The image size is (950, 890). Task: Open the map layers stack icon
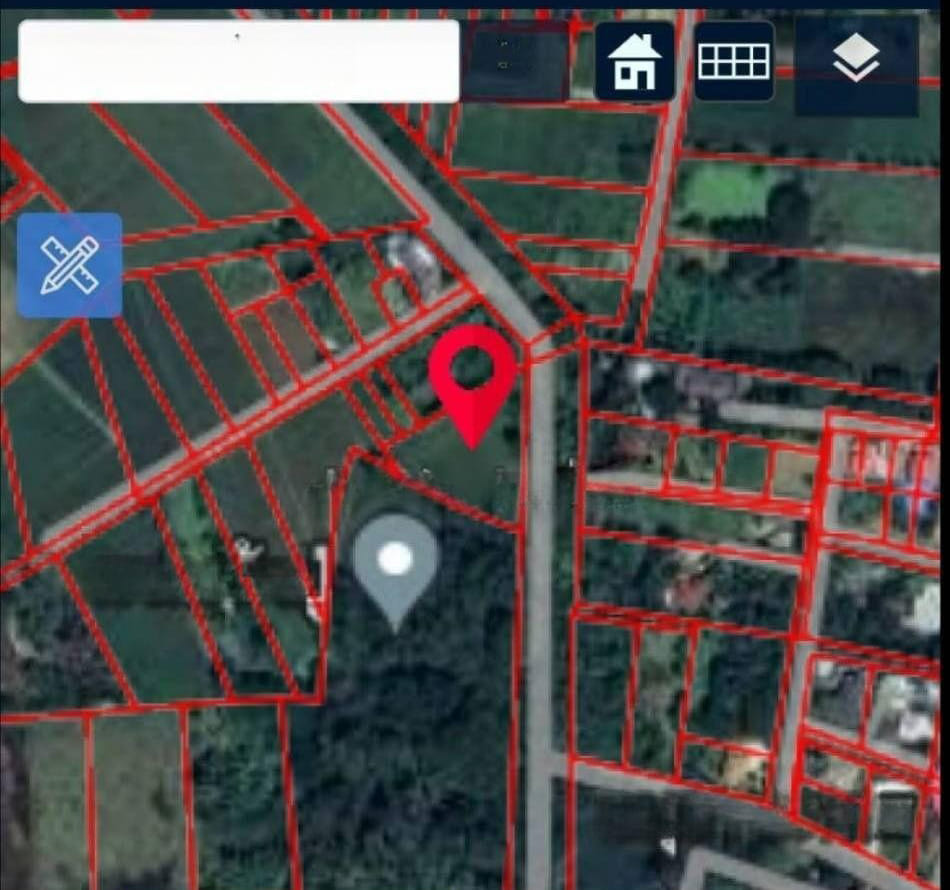point(856,62)
